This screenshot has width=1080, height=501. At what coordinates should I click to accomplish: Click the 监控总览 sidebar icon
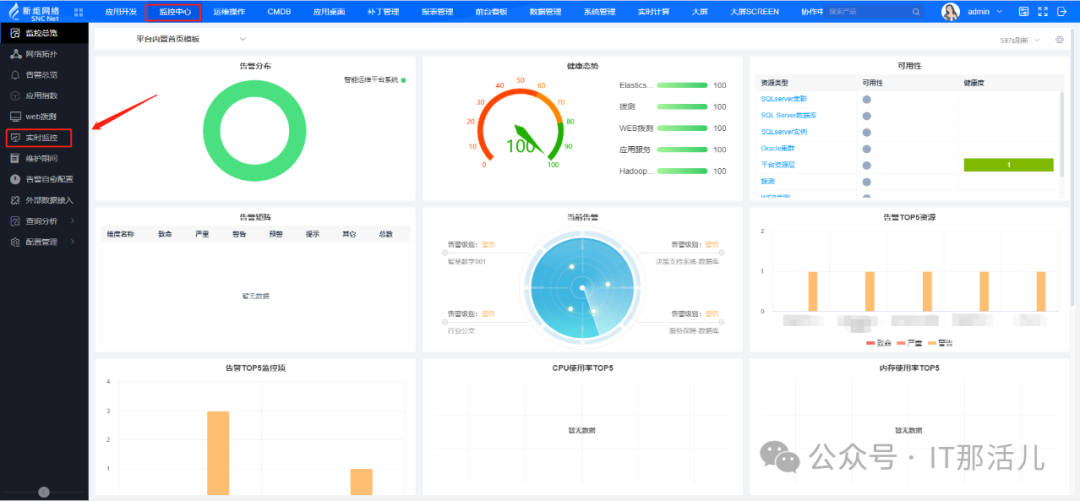[x=14, y=33]
